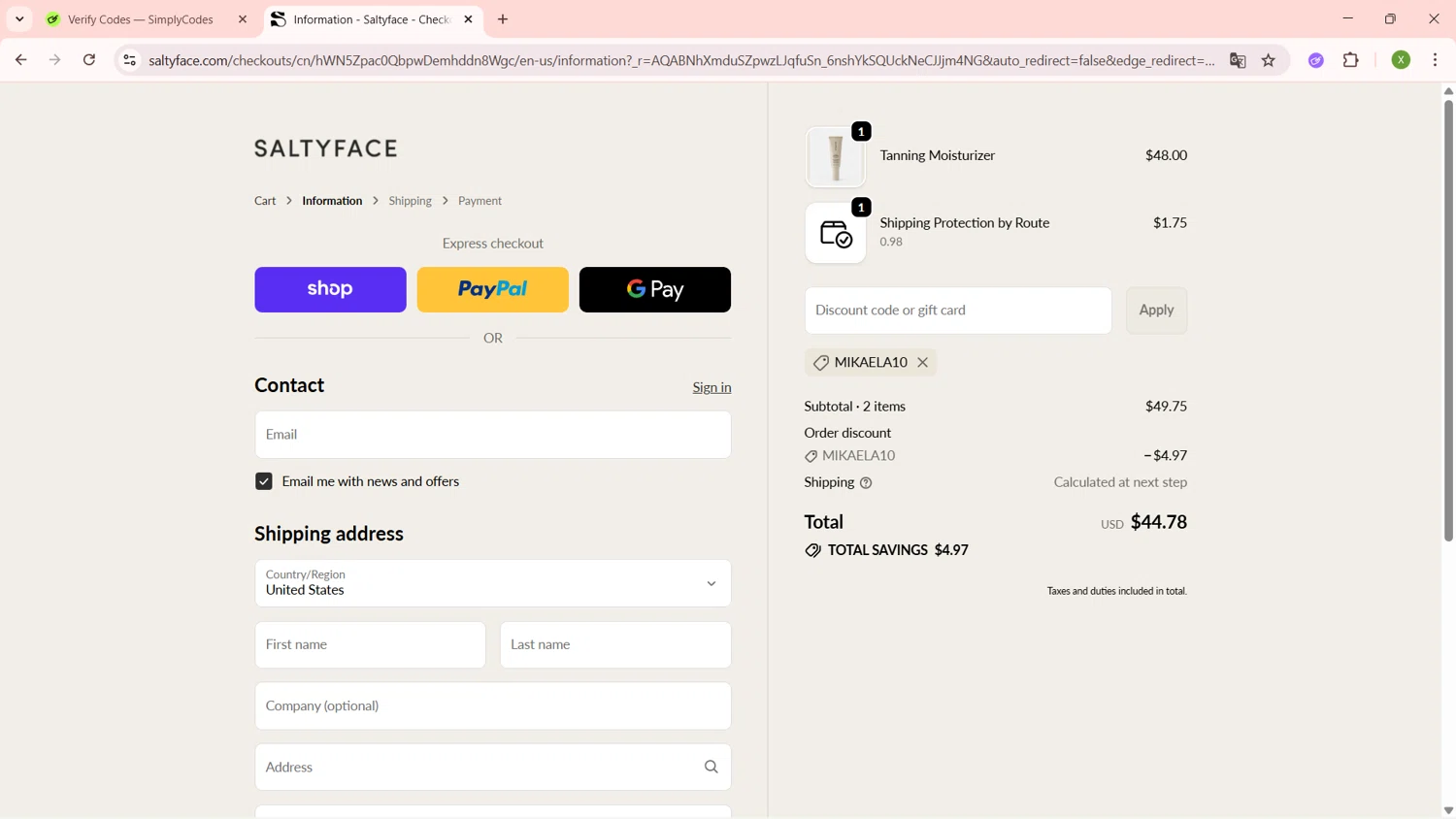1456x819 pixels.
Task: Click the scrollbar down arrow
Action: pyautogui.click(x=1448, y=810)
